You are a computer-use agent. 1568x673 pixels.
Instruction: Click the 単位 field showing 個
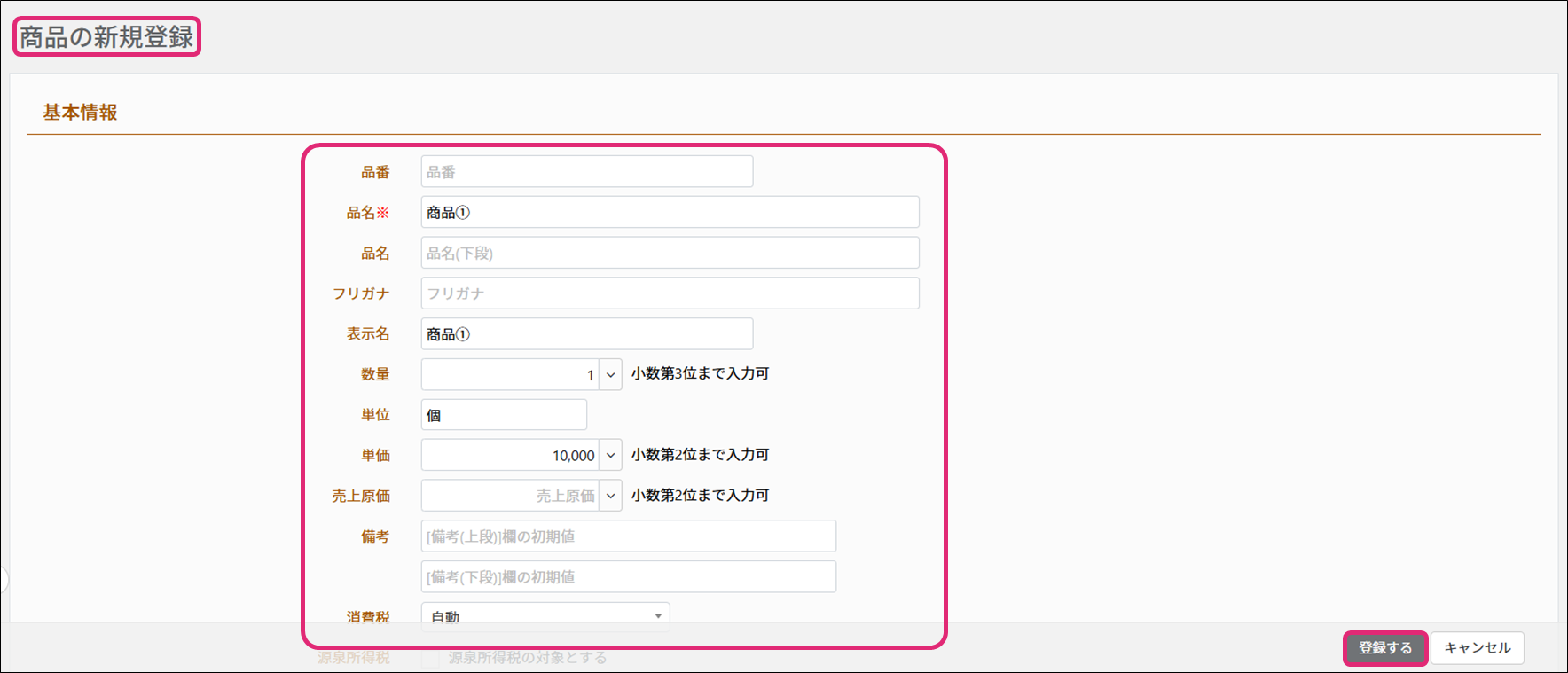(503, 415)
